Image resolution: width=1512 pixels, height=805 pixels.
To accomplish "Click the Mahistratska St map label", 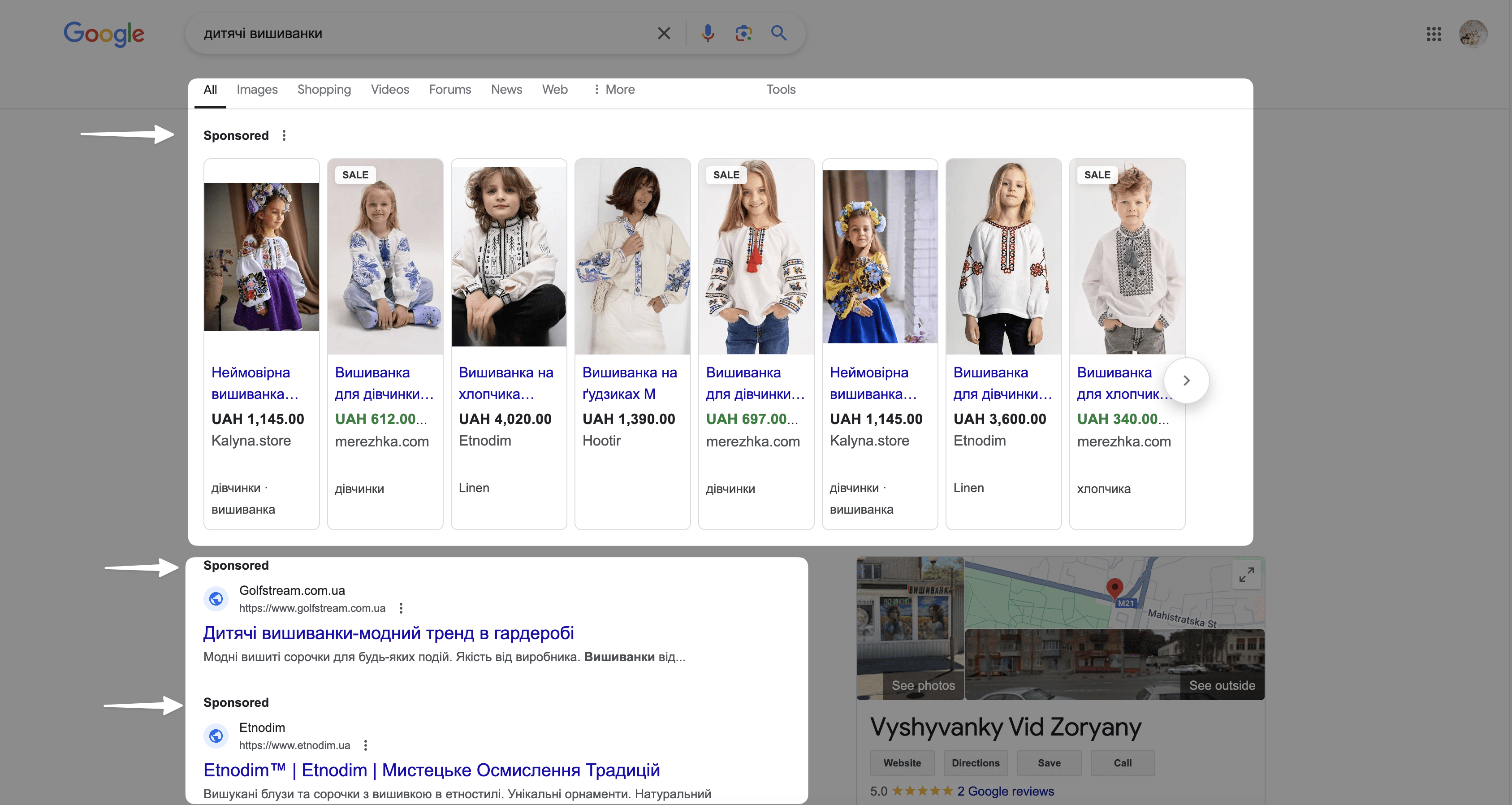I will pos(1182,618).
